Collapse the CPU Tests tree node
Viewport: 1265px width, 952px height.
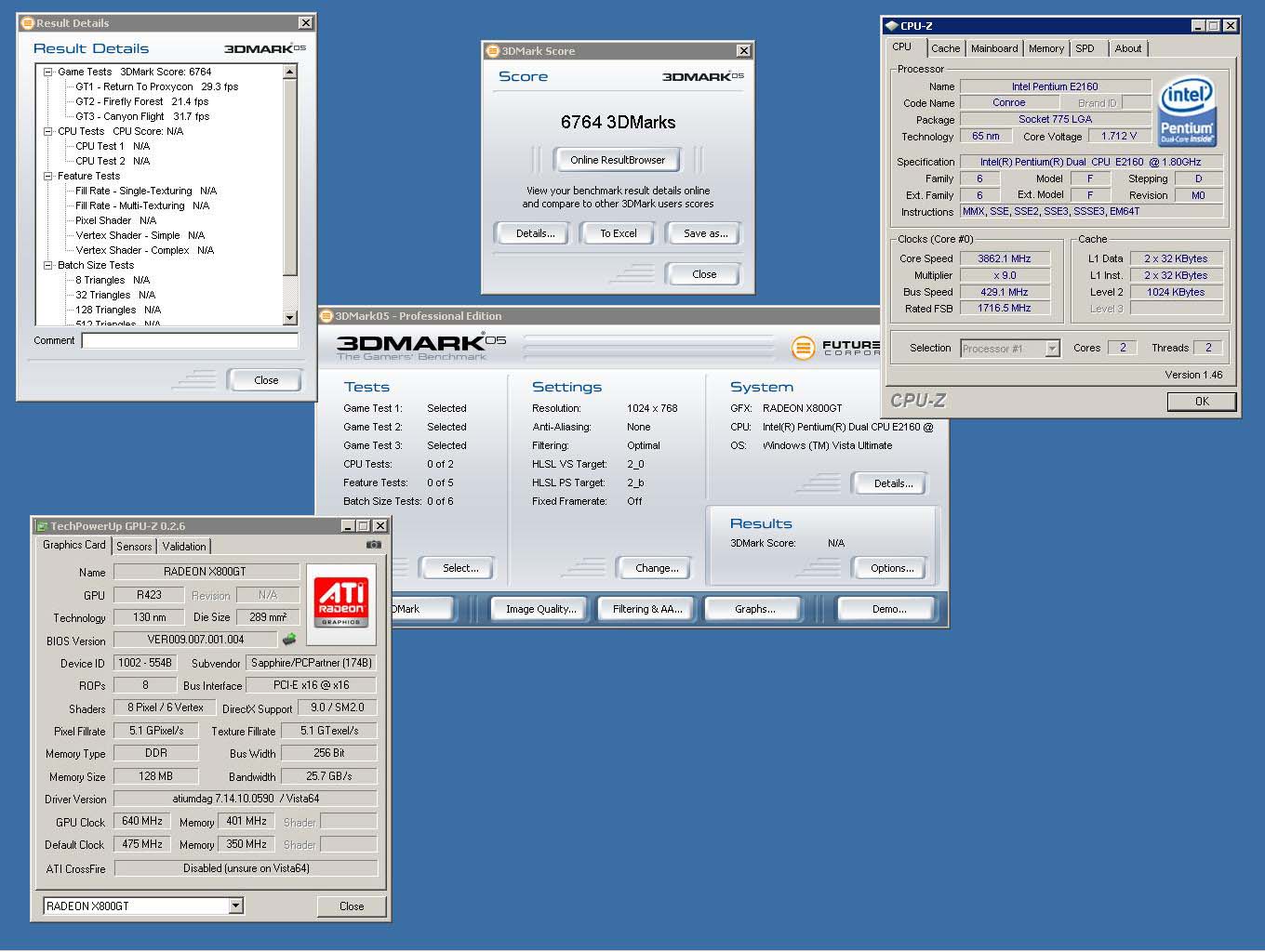coord(47,131)
